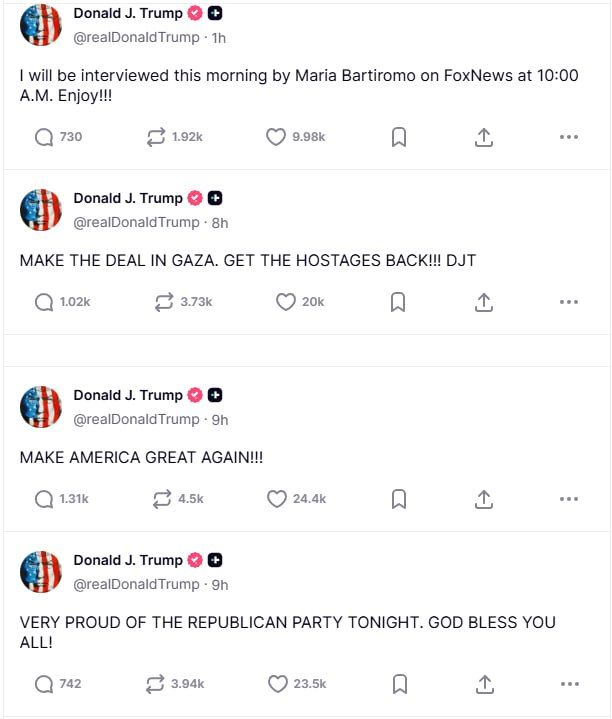Like the Gaza hostages post
The width and height of the screenshot is (612, 719).
[286, 301]
